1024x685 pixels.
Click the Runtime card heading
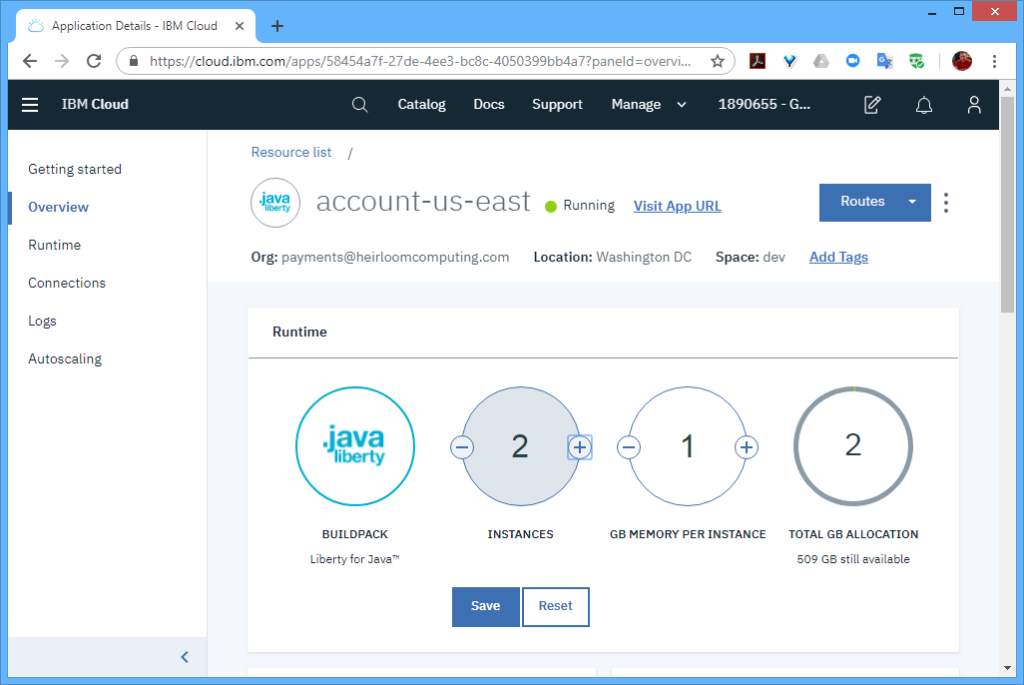coord(300,332)
